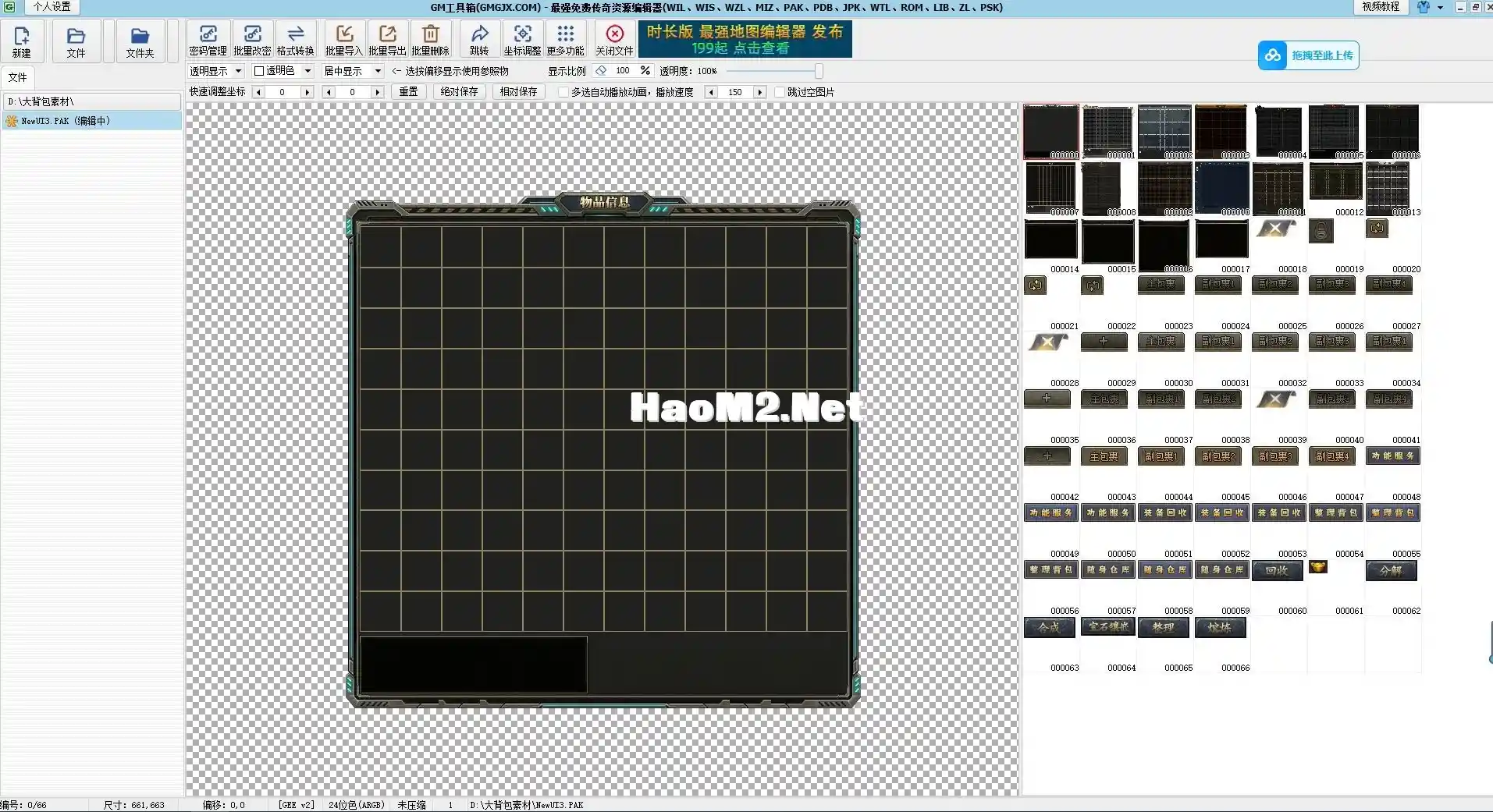This screenshot has width=1493, height=812.
Task: Enable 跳过空图片 checkbox
Action: point(779,92)
